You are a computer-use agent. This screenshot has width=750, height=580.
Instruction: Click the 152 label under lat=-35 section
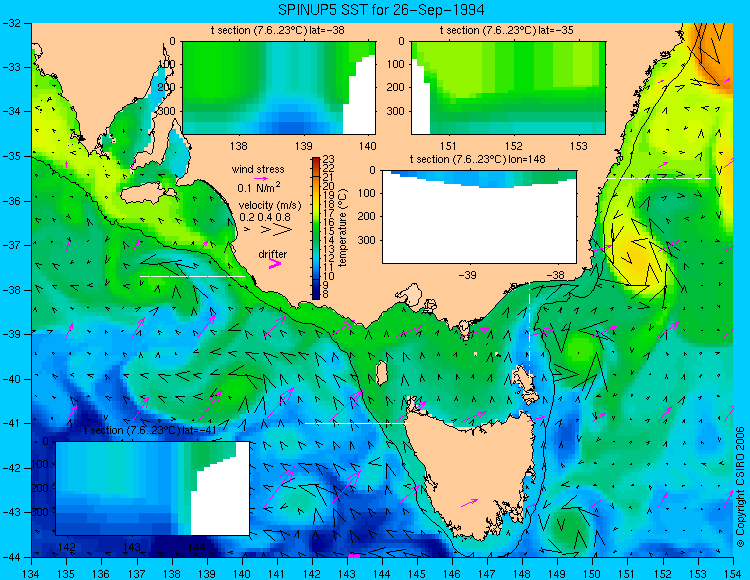(514, 147)
